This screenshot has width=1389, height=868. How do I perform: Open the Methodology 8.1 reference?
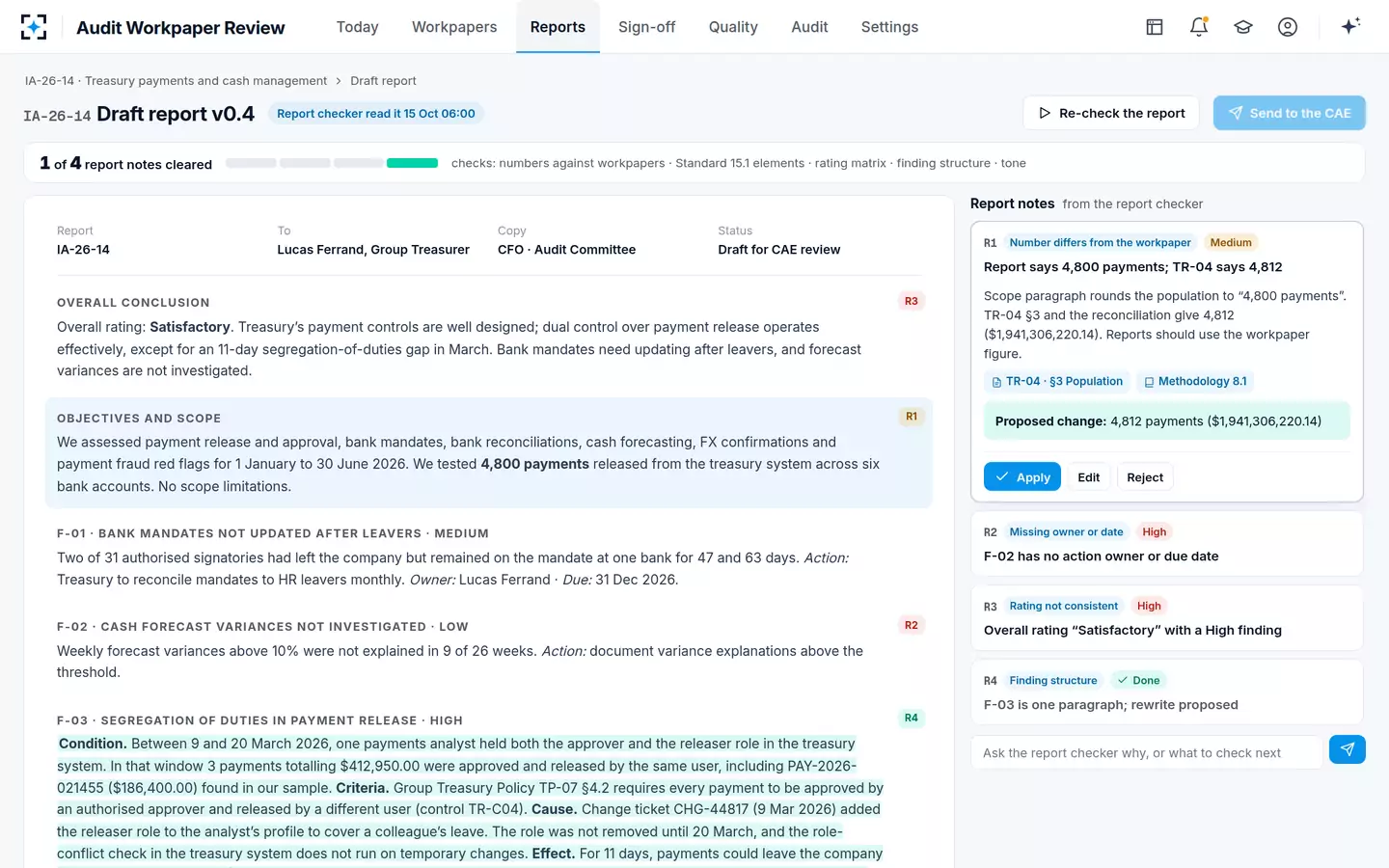click(1195, 382)
